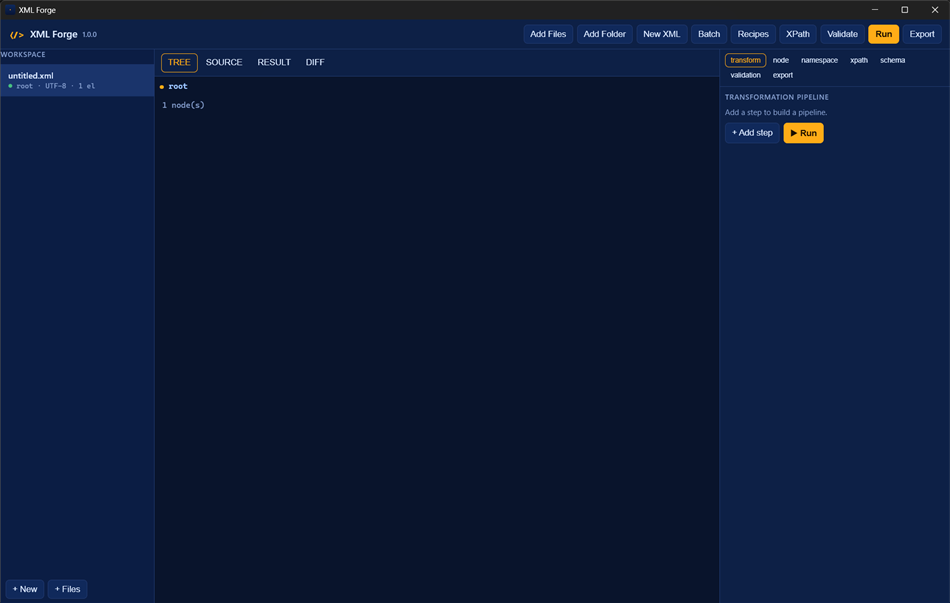Minimize the XML Forge window
The image size is (950, 603).
[x=875, y=10]
